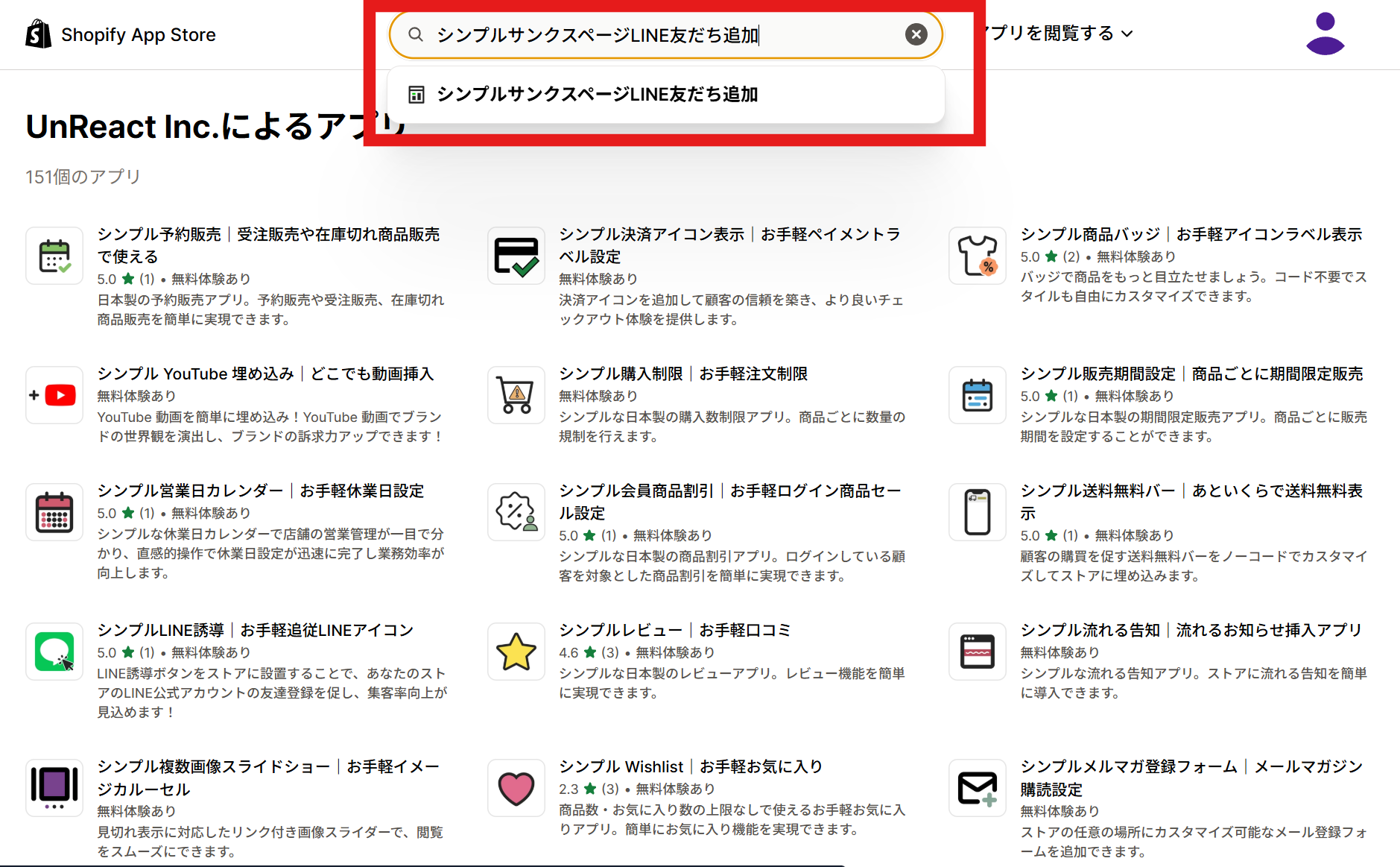Click description text starting 日本製の予約販売アプリ
Viewport: 1400px width, 867px height.
270,309
